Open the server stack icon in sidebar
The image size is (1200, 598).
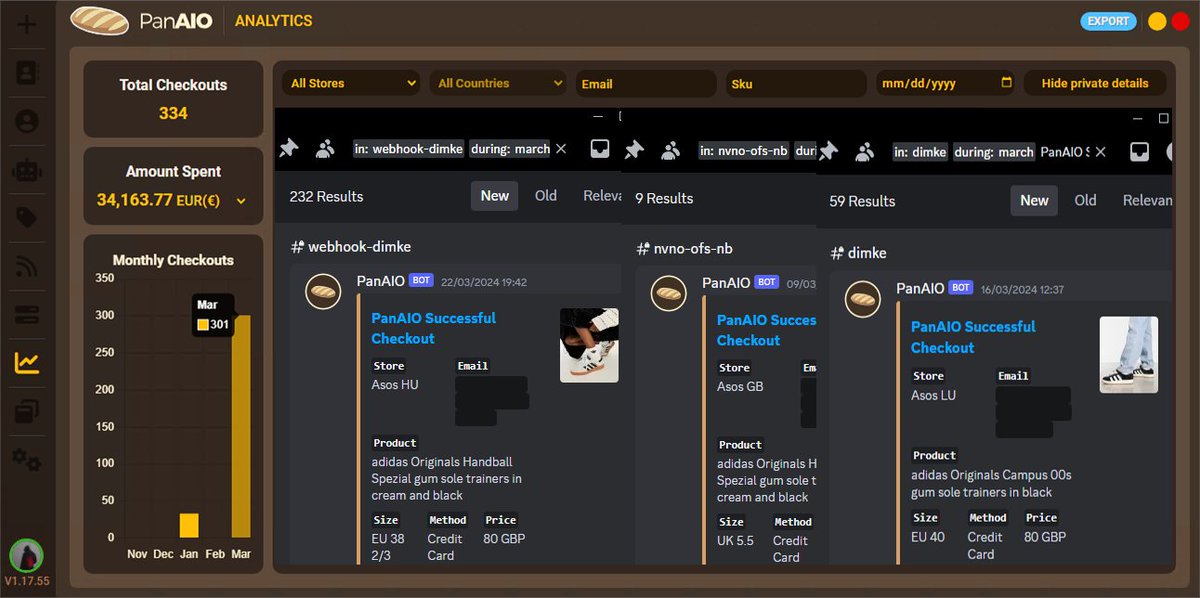pyautogui.click(x=27, y=315)
